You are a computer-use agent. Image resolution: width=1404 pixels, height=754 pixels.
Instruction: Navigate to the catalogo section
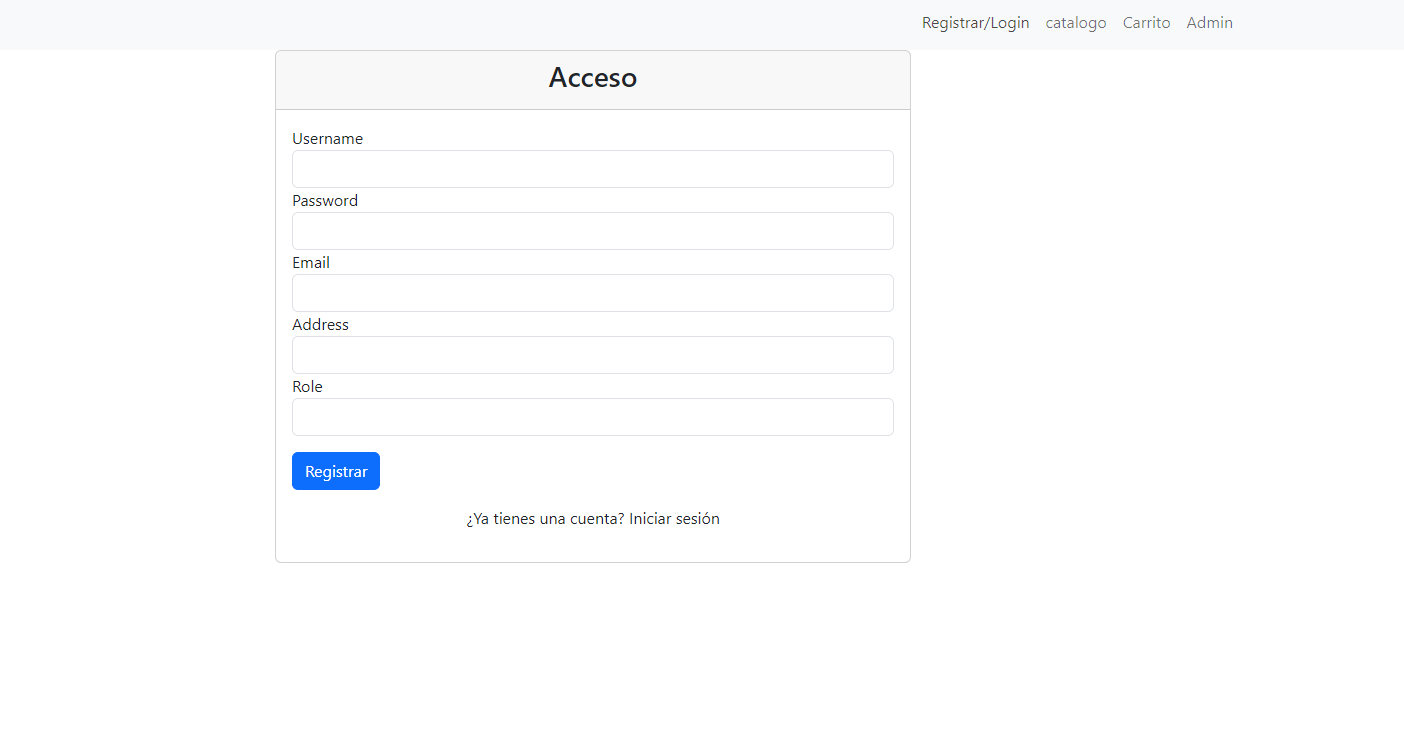click(1075, 22)
